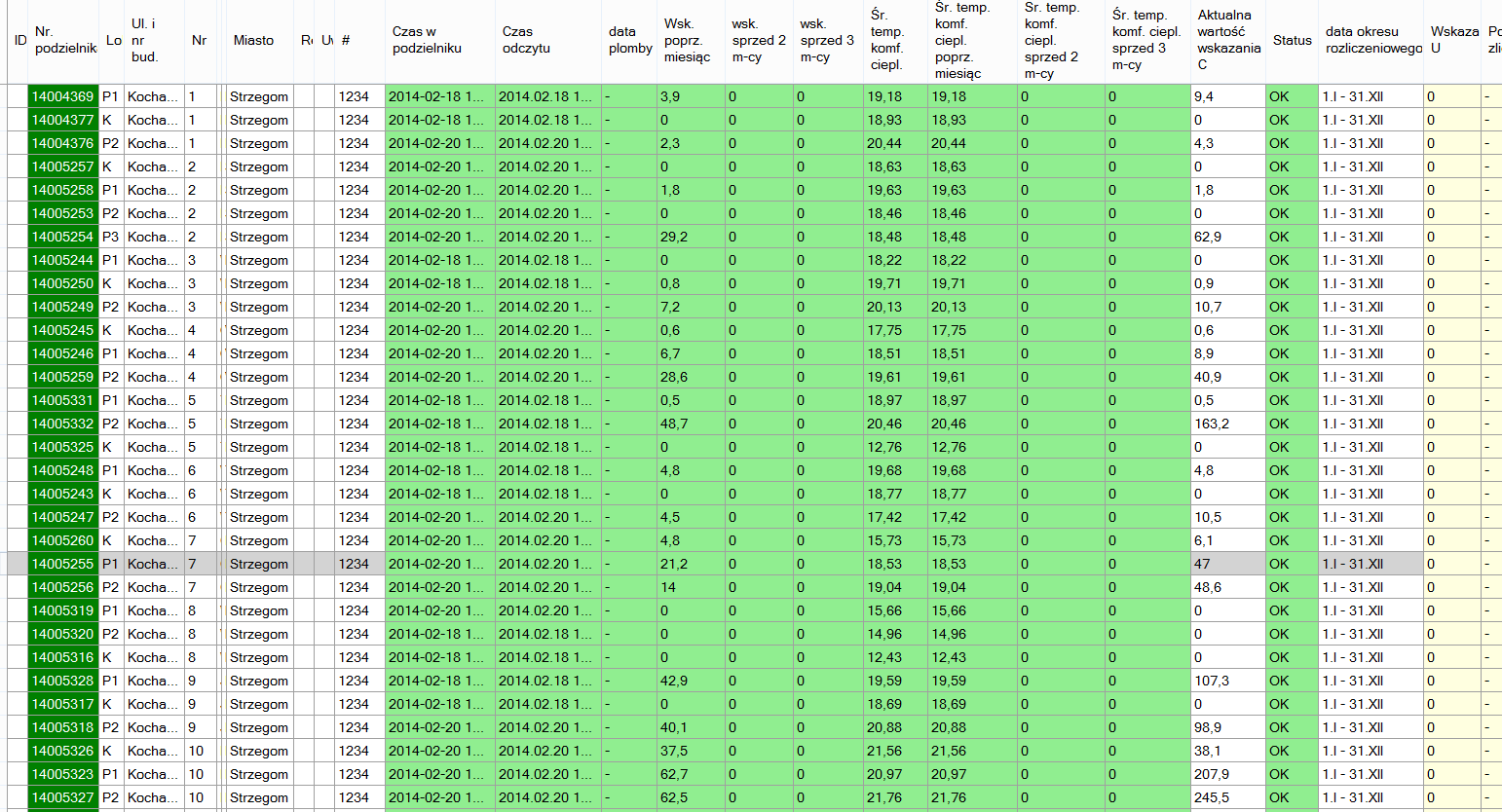Screen dimensions: 1502x812
Task: Select highlighted cell 14005255
Action: click(63, 564)
